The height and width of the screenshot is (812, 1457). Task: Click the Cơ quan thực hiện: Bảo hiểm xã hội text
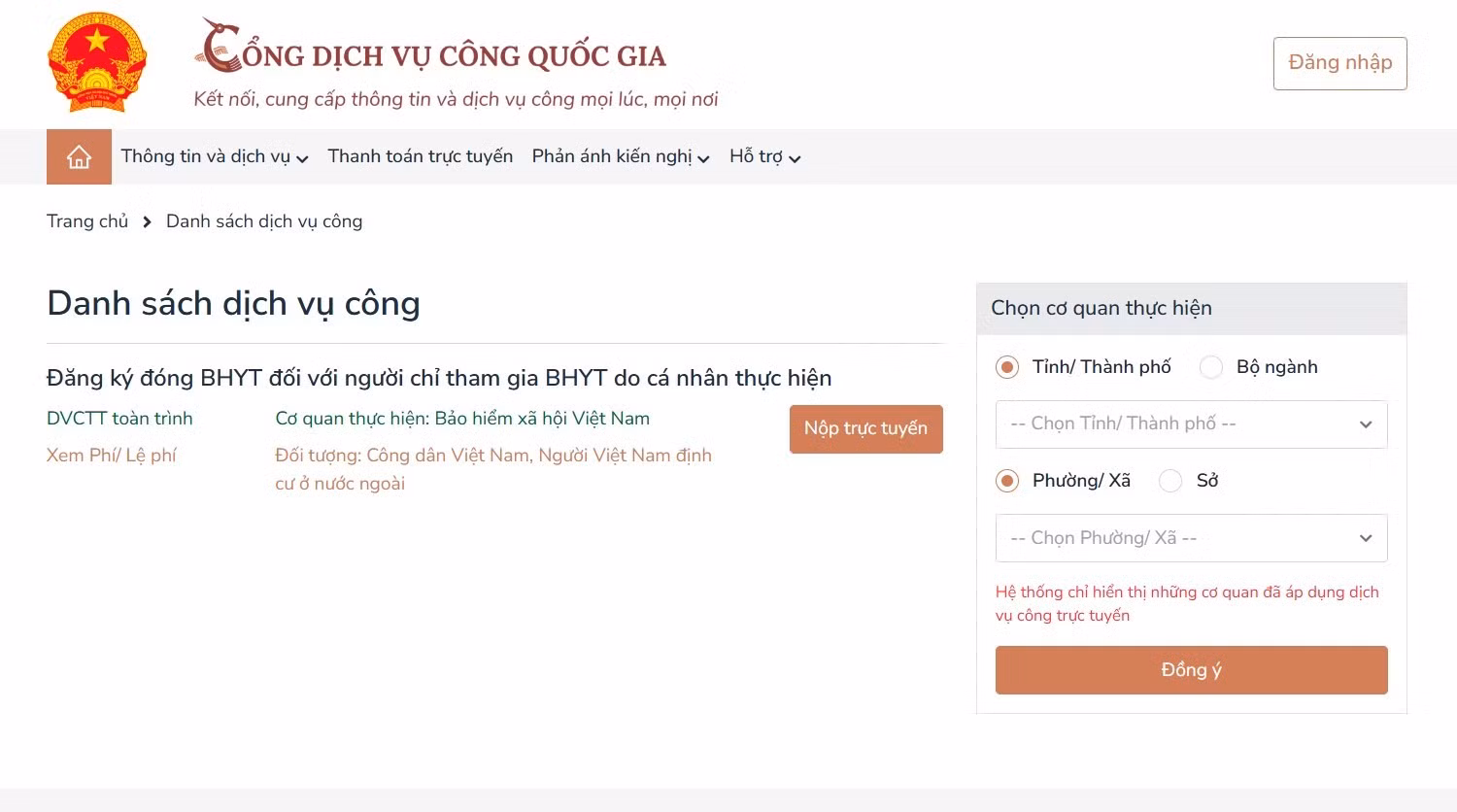(x=462, y=419)
